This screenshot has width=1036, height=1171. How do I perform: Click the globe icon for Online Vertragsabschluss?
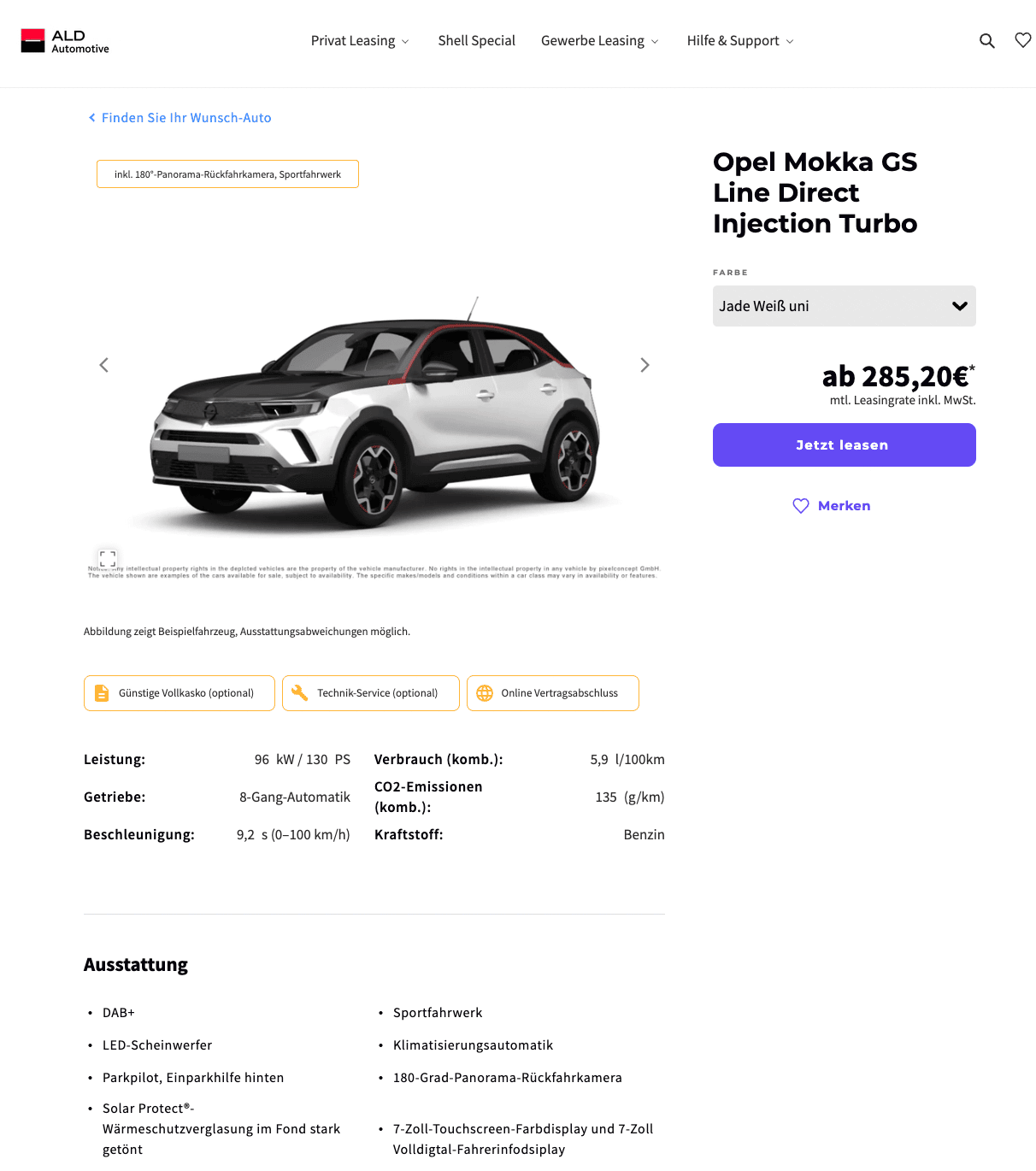485,693
